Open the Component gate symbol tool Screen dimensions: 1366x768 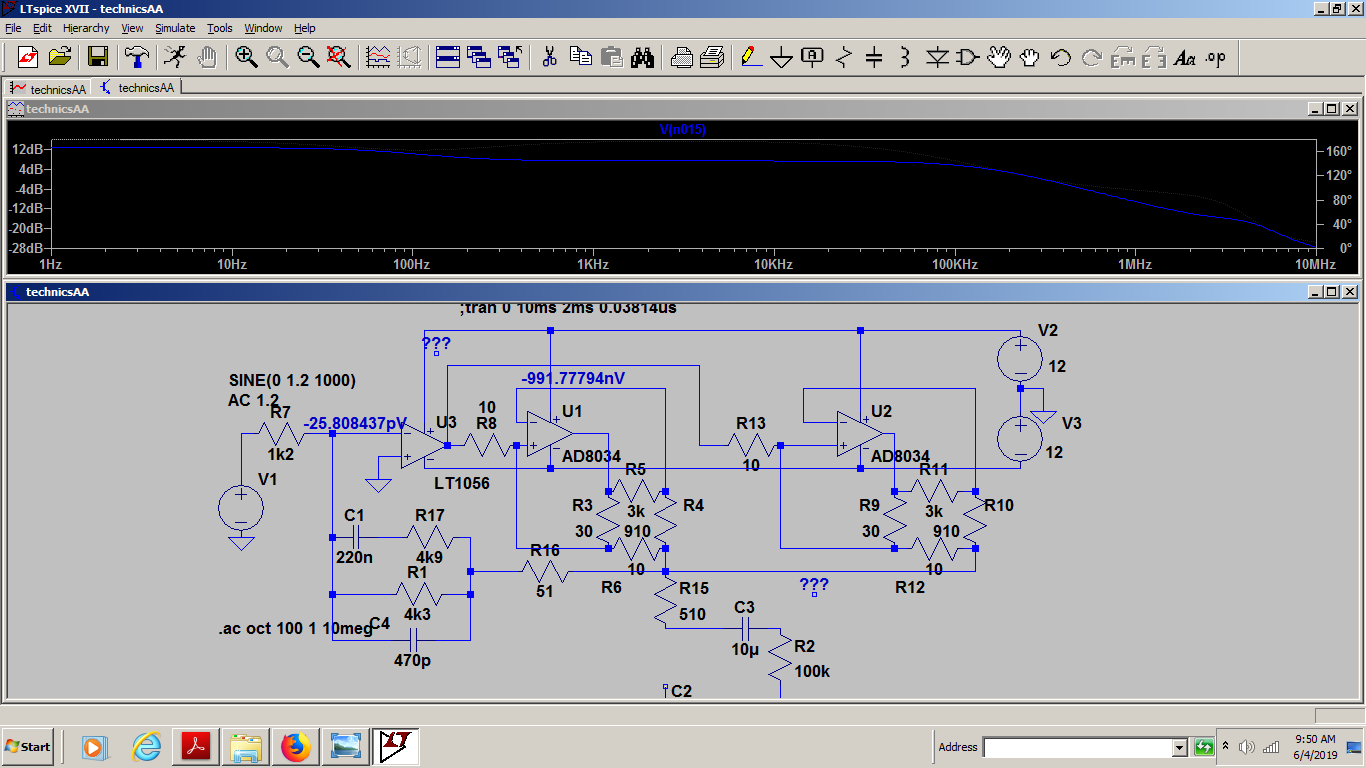click(968, 56)
